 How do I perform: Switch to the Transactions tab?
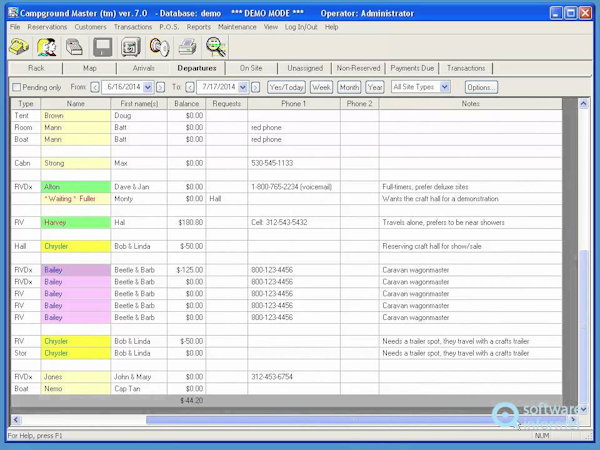[466, 68]
